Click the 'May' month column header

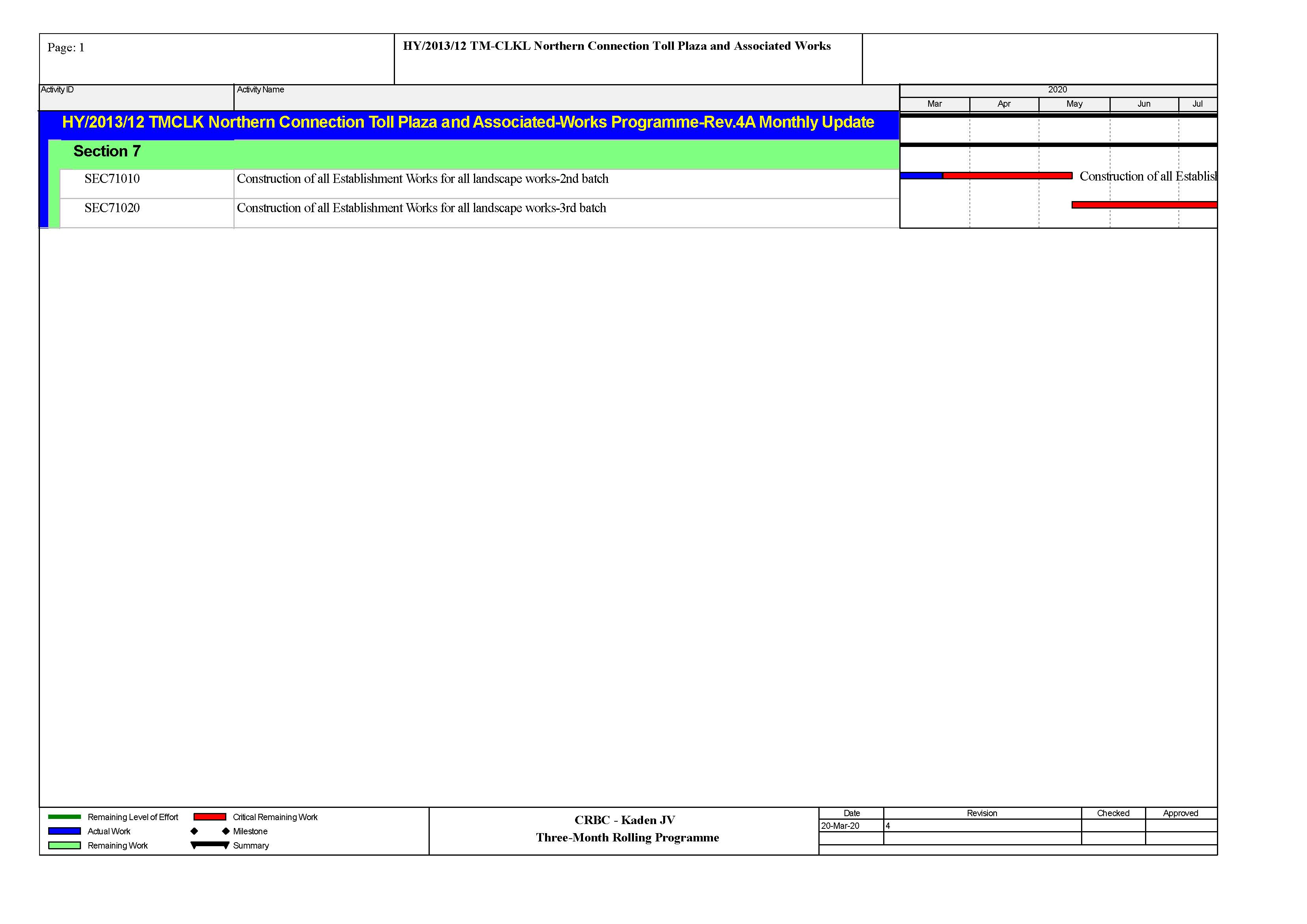click(1074, 104)
